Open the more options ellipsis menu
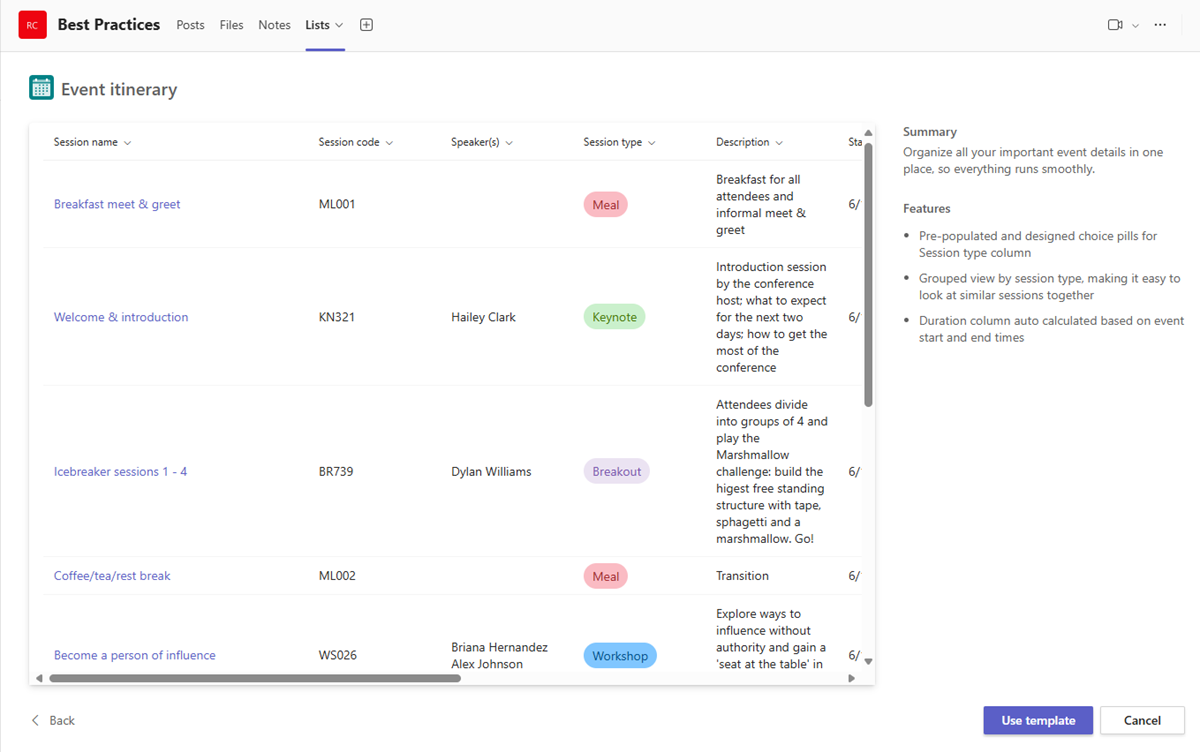Viewport: 1200px width, 752px height. (1160, 25)
